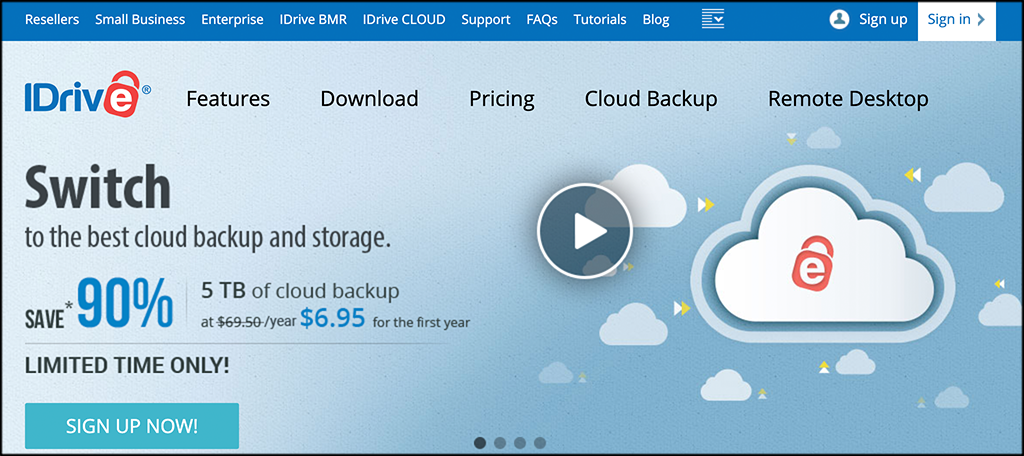Open the Features menu
This screenshot has height=456, width=1024.
(x=228, y=99)
